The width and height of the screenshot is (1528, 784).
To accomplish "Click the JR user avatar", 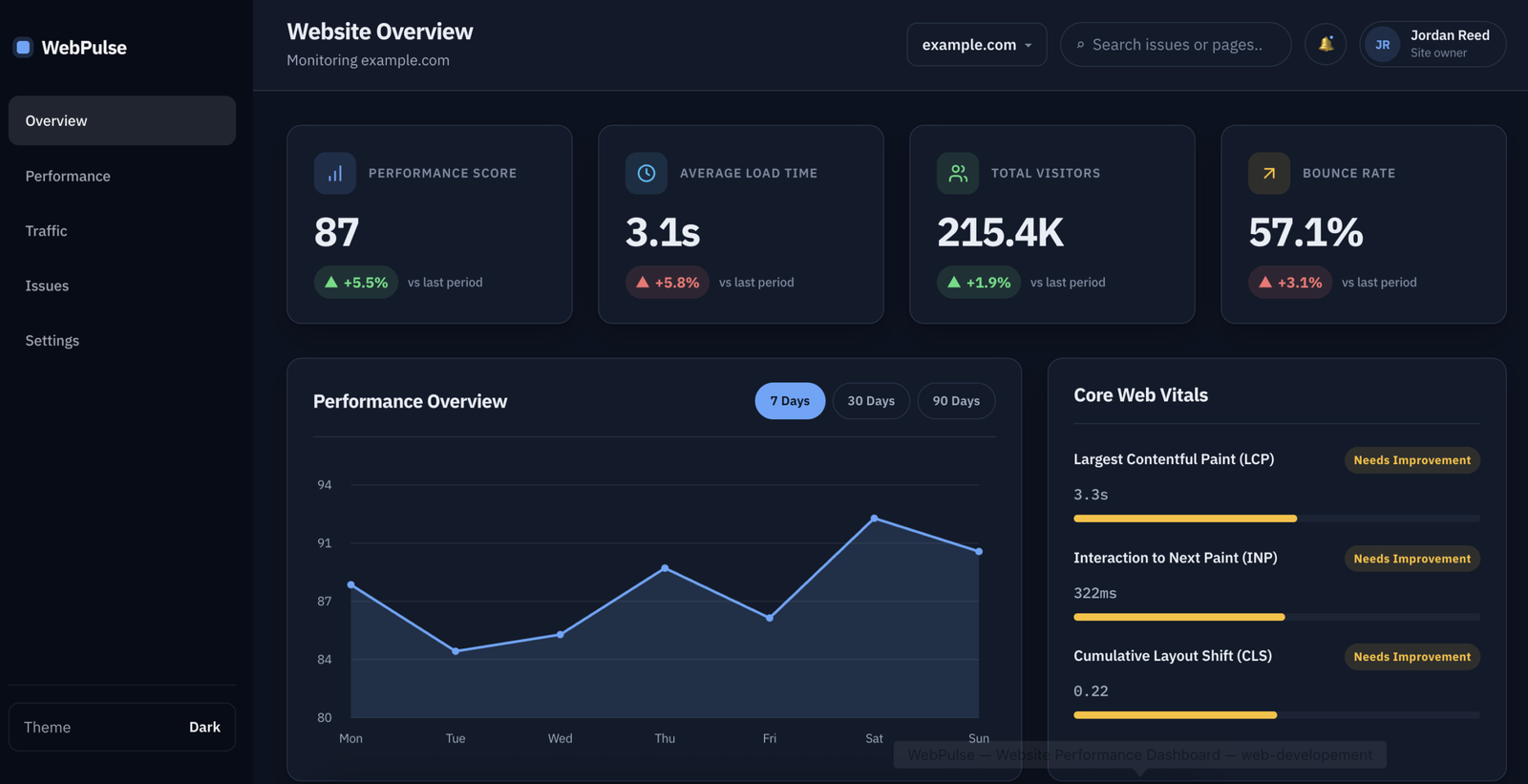I will coord(1382,45).
